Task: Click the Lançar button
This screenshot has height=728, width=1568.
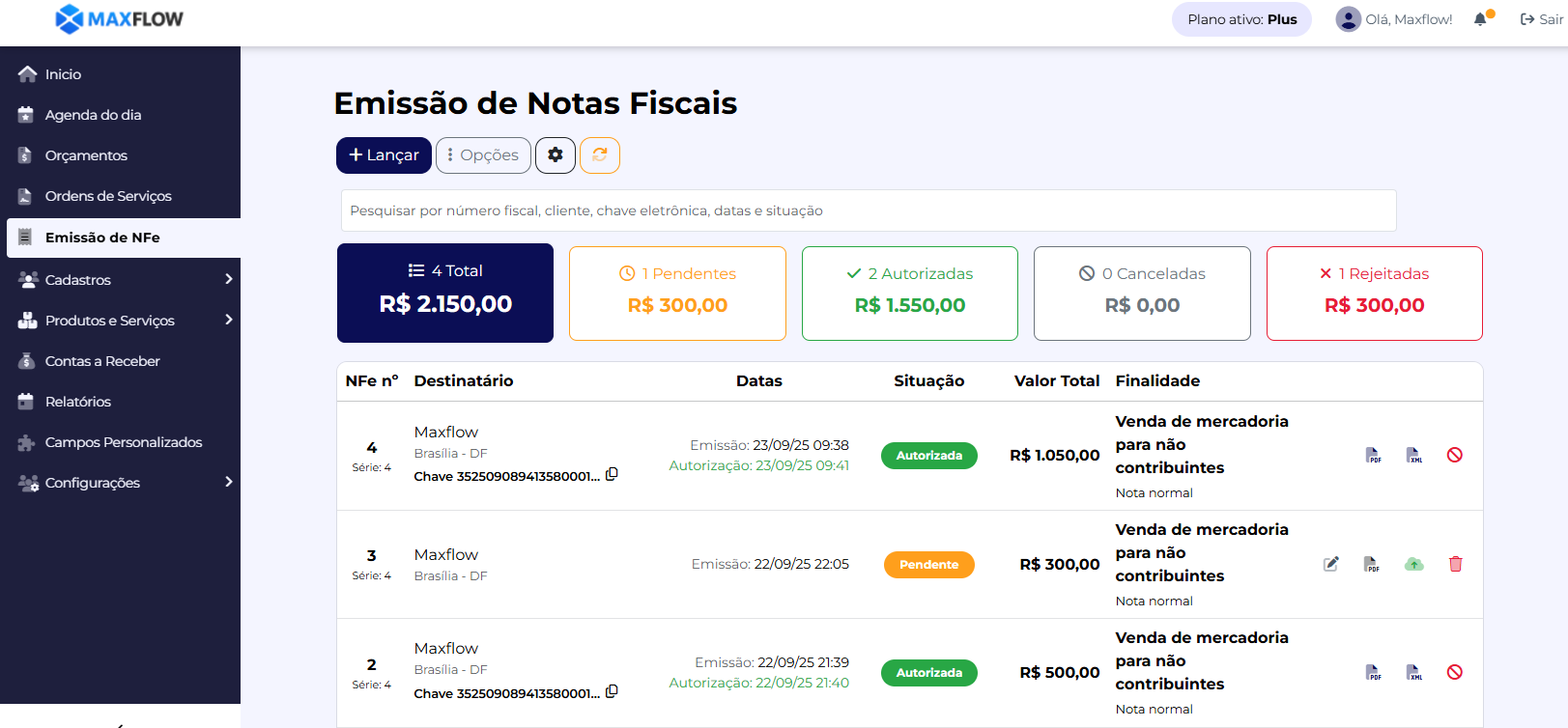Action: click(x=383, y=155)
